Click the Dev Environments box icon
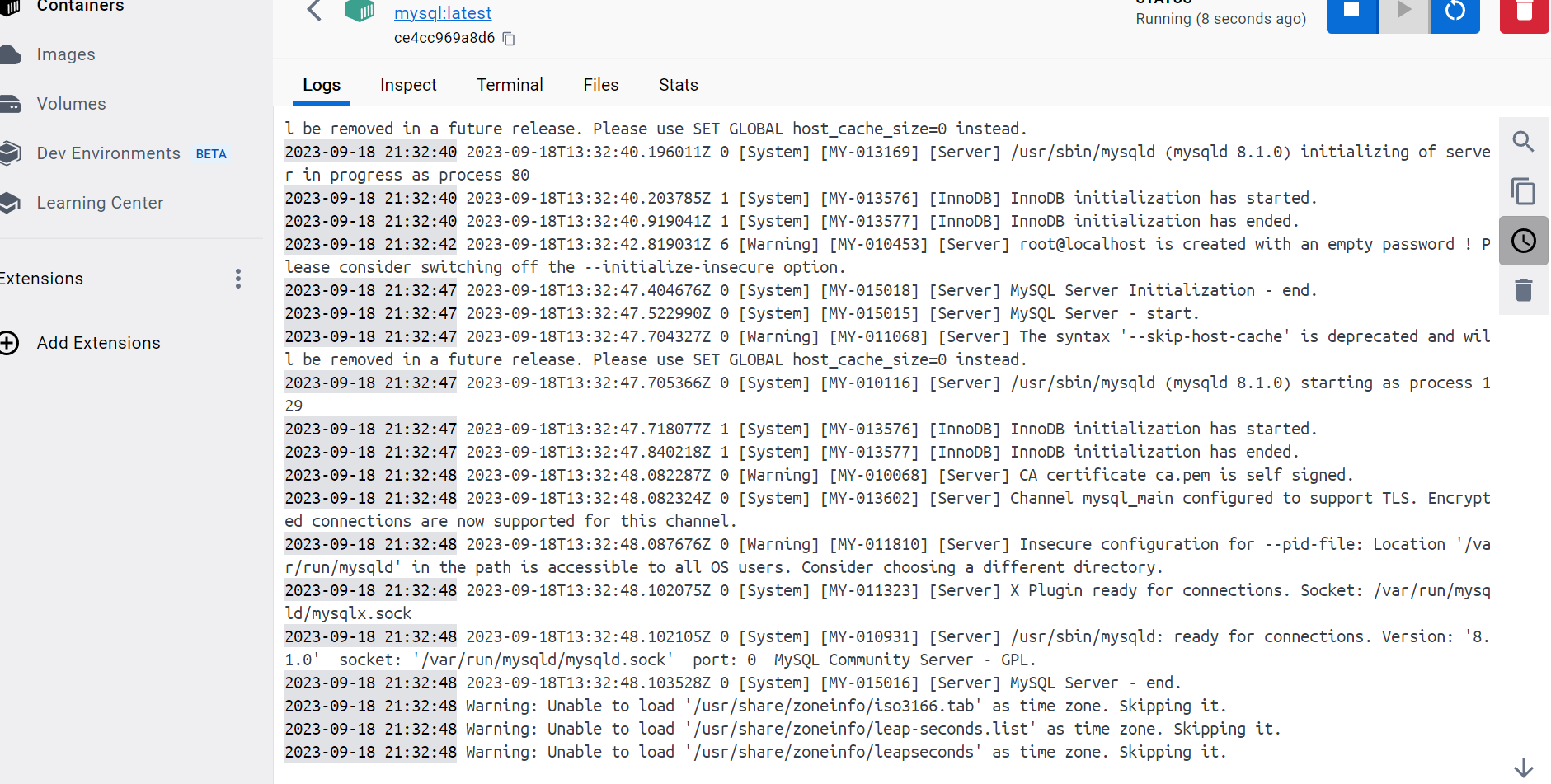The image size is (1551, 784). pyautogui.click(x=9, y=153)
